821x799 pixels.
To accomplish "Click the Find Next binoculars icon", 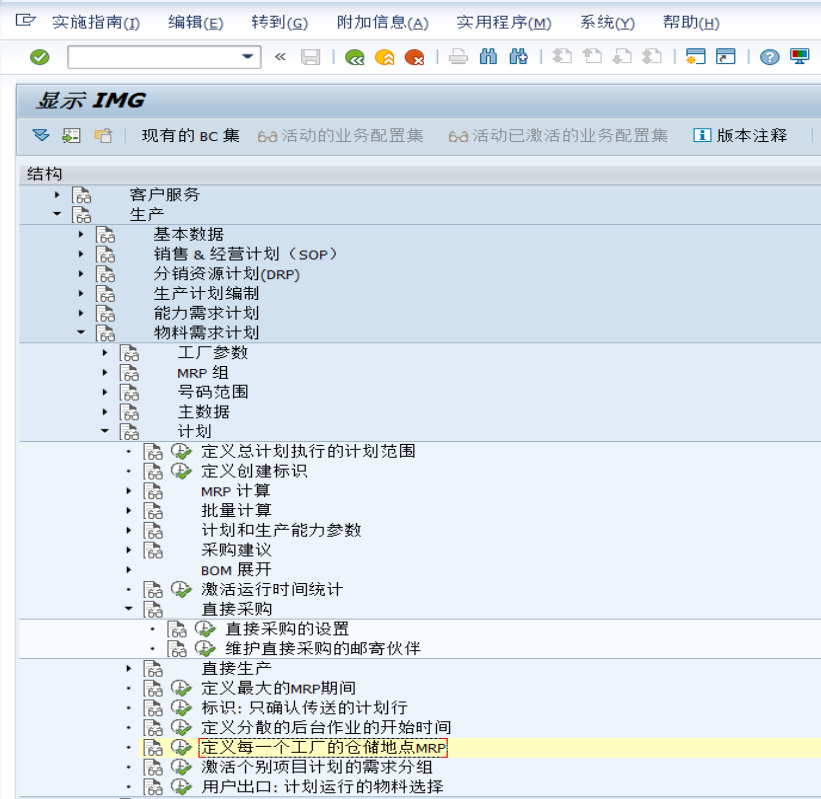I will pos(518,57).
